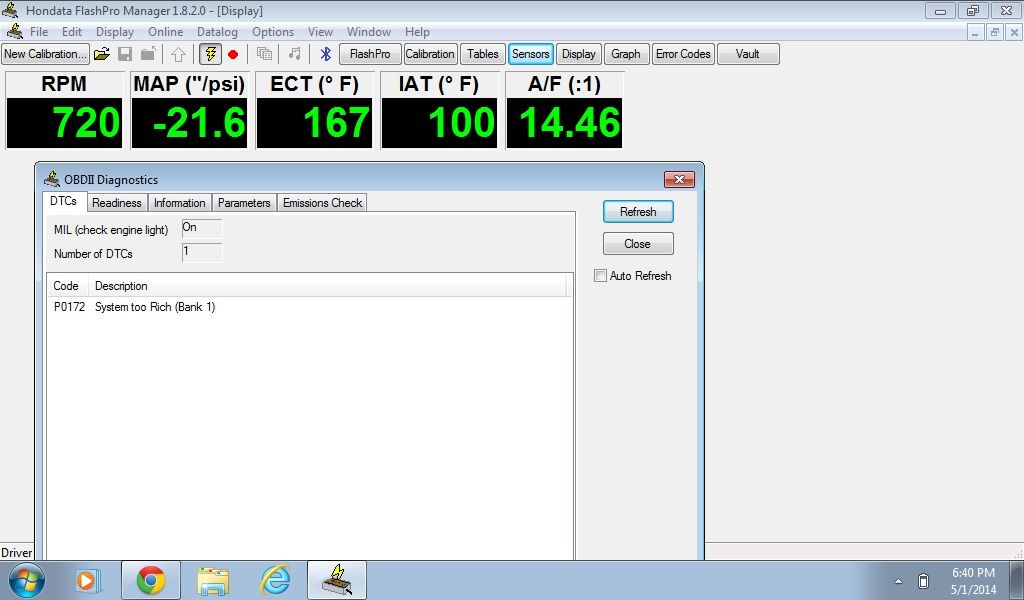
Task: Click the New Calibration button
Action: (45, 54)
